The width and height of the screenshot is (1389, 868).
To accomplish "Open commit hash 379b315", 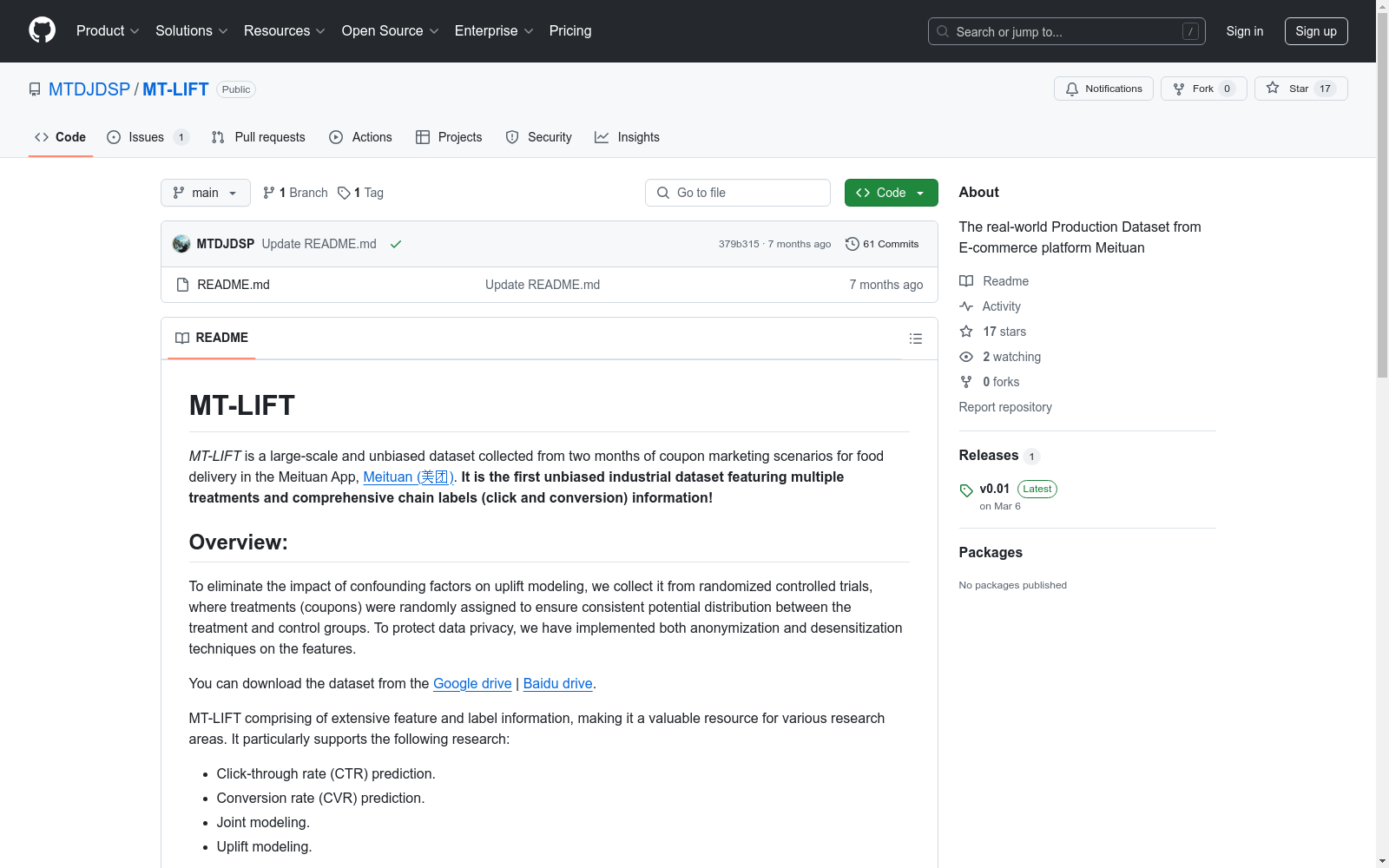I will (739, 244).
